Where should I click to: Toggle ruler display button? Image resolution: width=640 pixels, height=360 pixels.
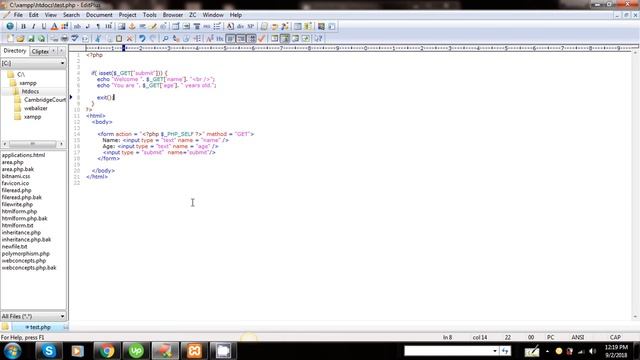coord(252,38)
